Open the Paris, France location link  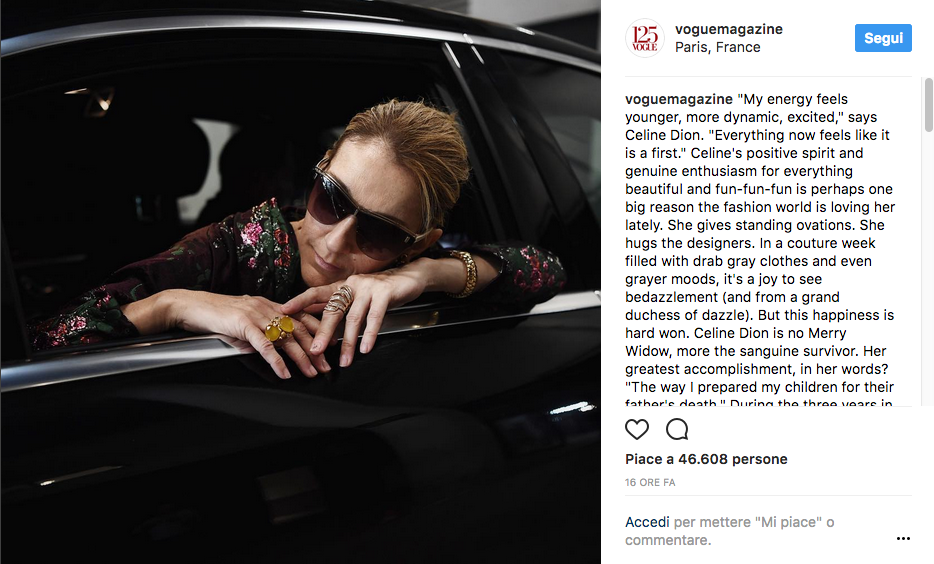717,47
